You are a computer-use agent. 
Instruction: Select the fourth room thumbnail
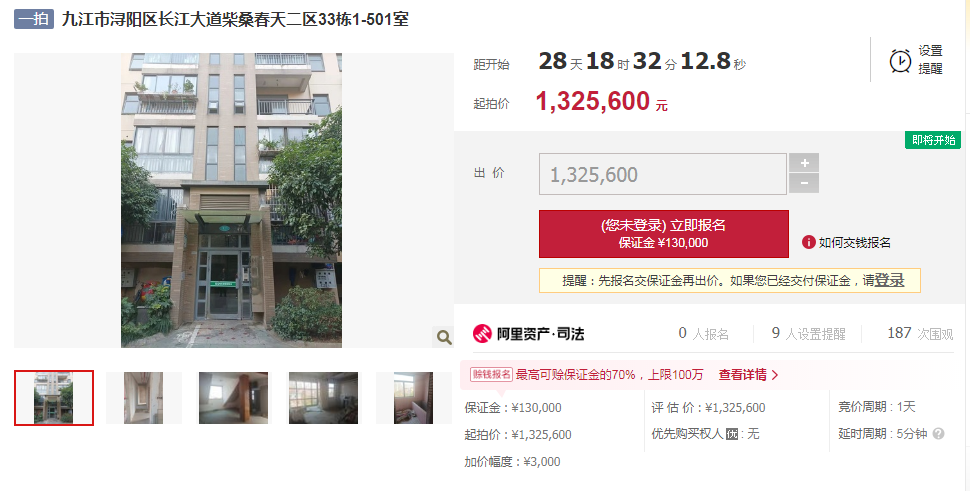(x=324, y=398)
